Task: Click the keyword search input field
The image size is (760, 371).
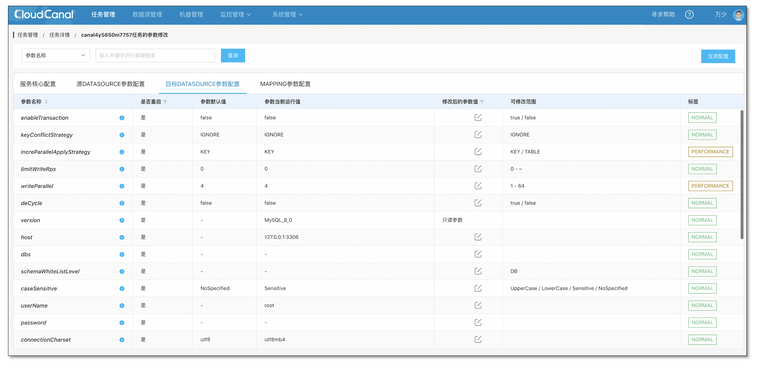Action: (x=155, y=55)
